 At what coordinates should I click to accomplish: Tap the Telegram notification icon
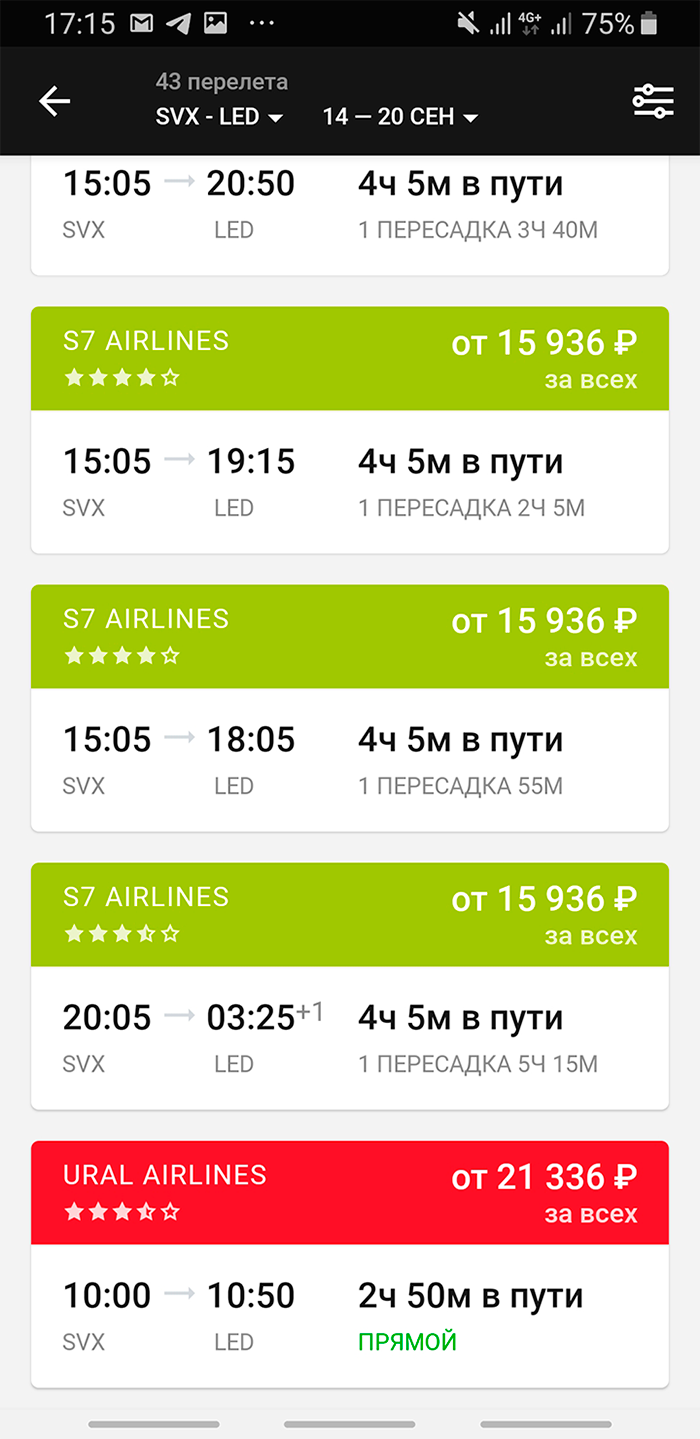tap(177, 24)
